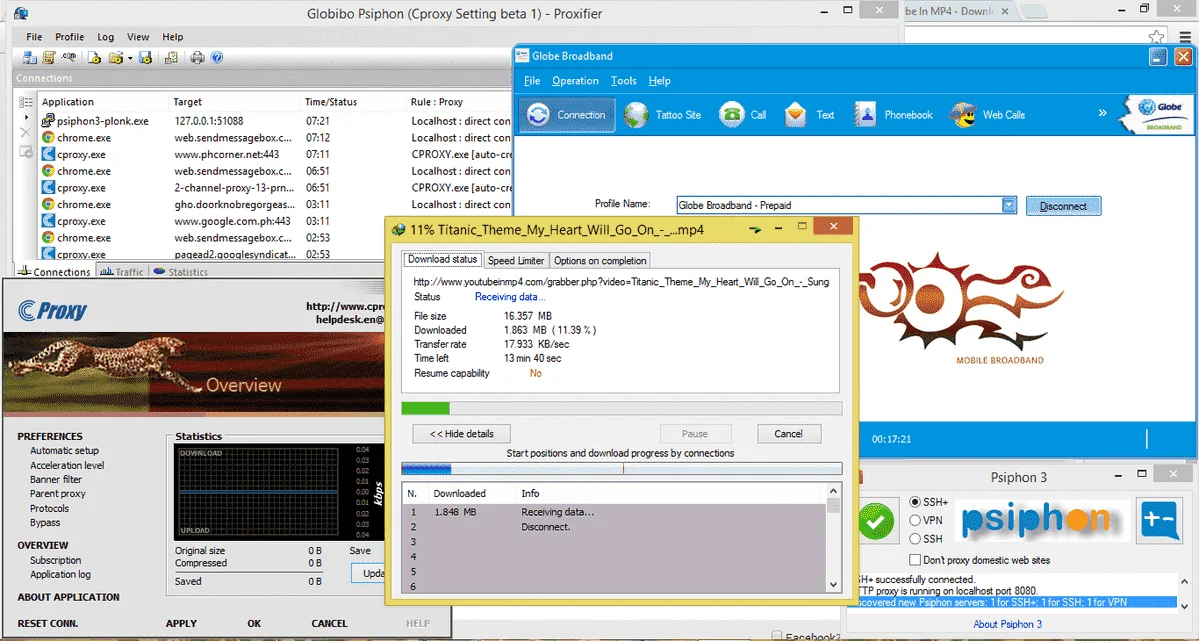Click Text envelope icon in Globe Broadband
This screenshot has width=1199, height=641.
pos(795,115)
